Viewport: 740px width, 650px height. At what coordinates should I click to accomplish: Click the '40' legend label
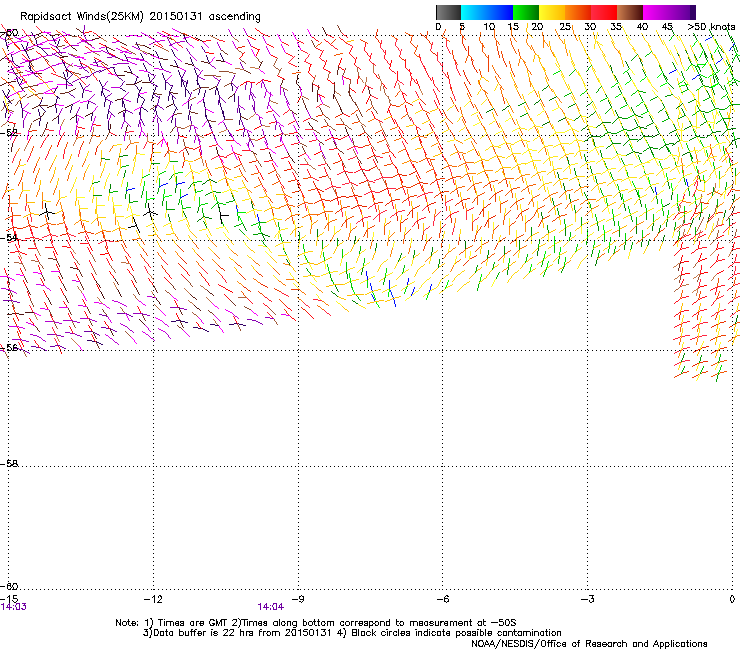click(x=642, y=27)
